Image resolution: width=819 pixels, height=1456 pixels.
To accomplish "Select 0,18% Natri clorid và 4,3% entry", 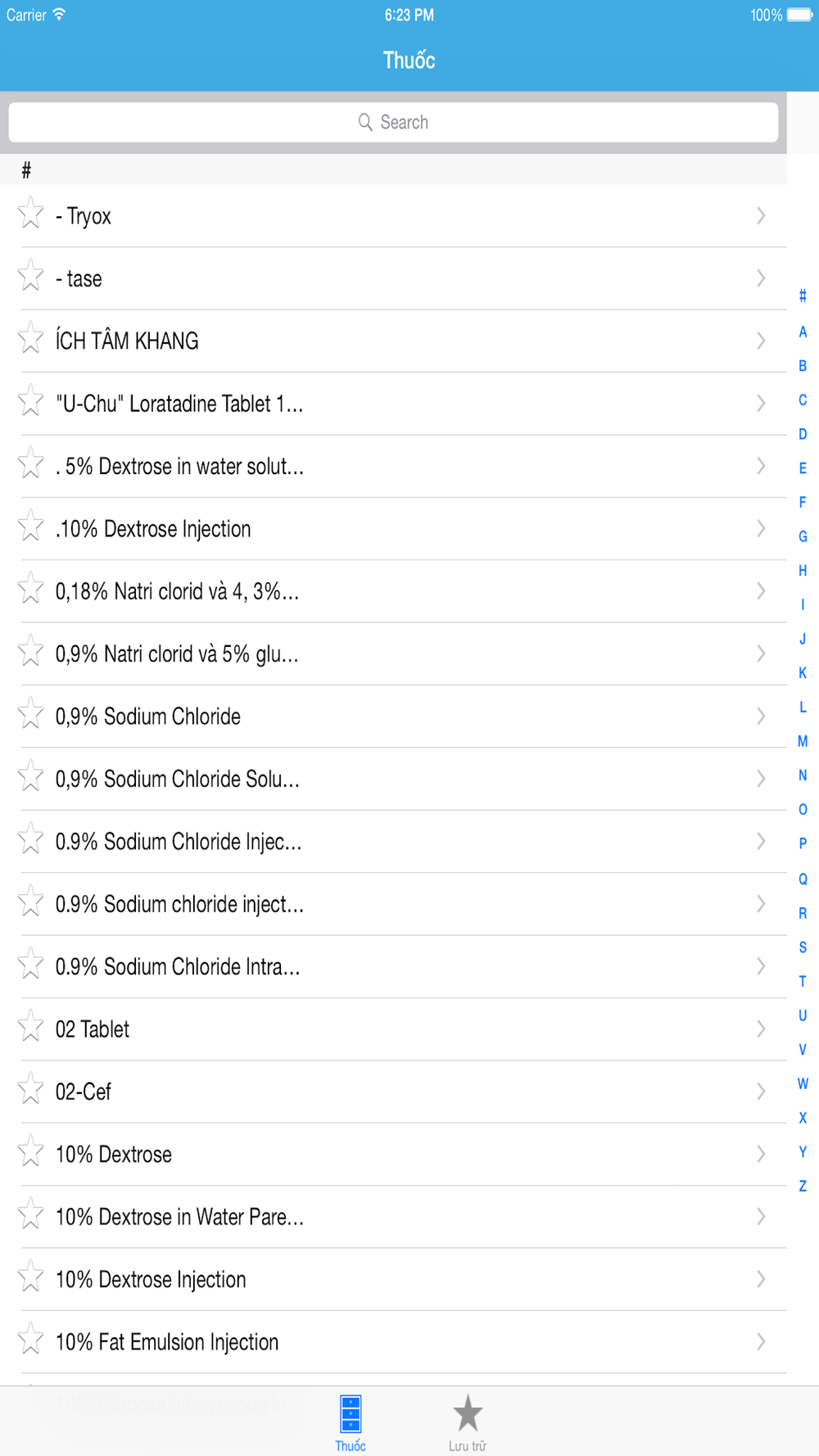I will [393, 591].
